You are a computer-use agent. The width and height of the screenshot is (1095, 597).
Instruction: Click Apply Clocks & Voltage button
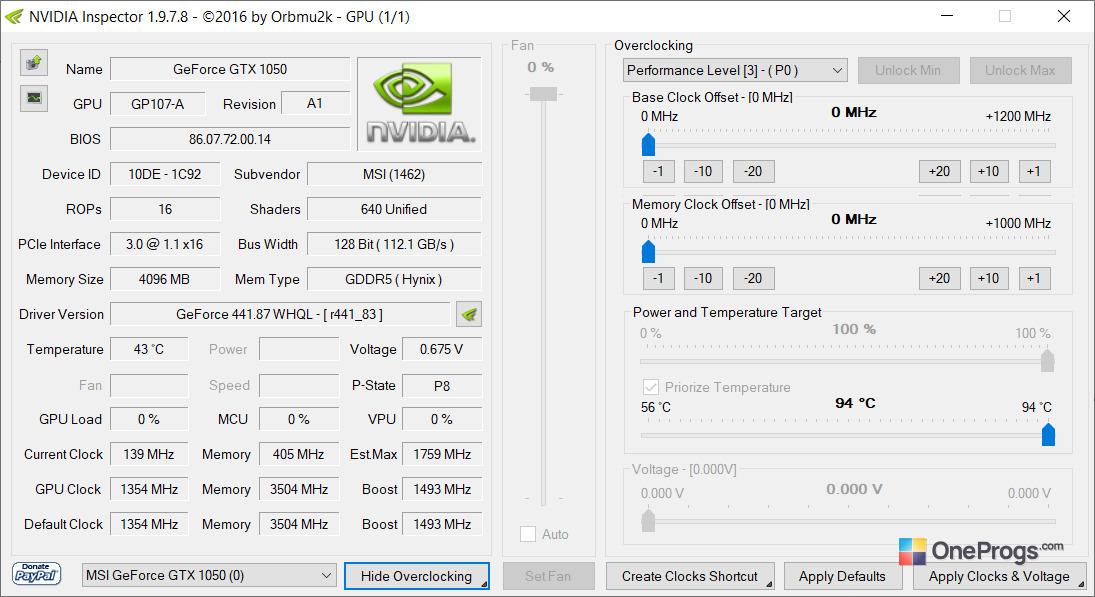pos(999,576)
